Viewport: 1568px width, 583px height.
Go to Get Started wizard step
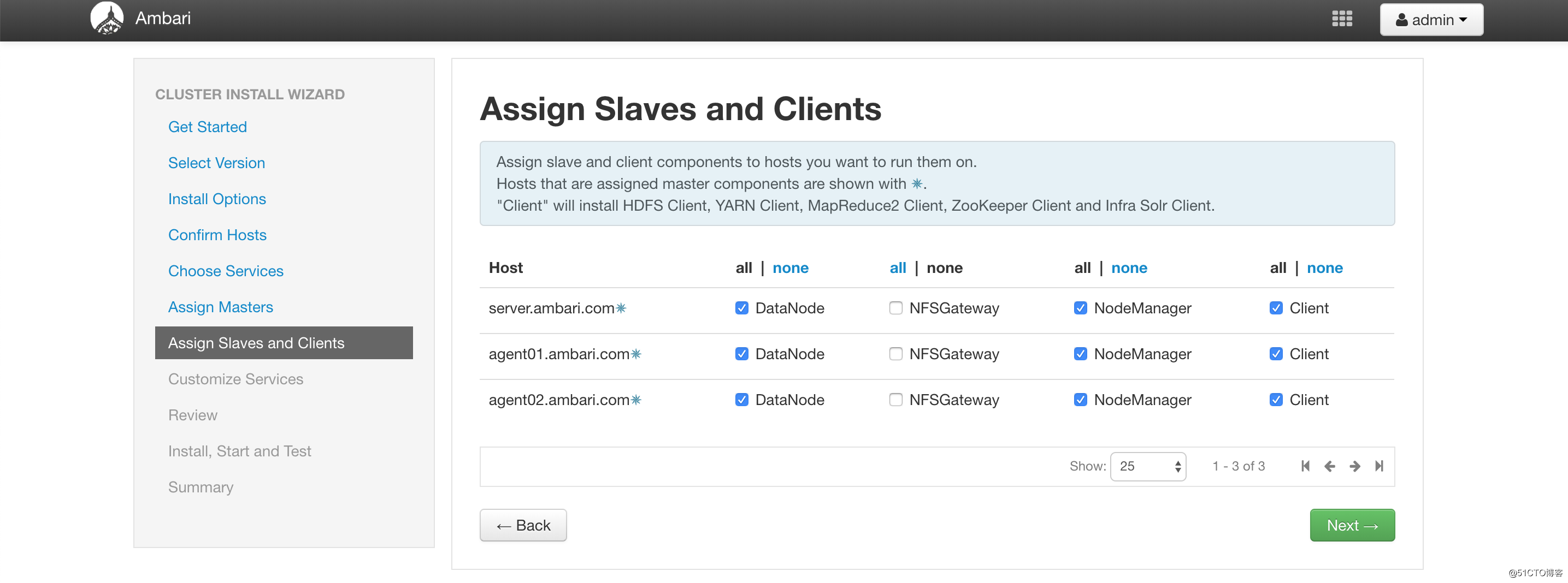click(x=207, y=127)
